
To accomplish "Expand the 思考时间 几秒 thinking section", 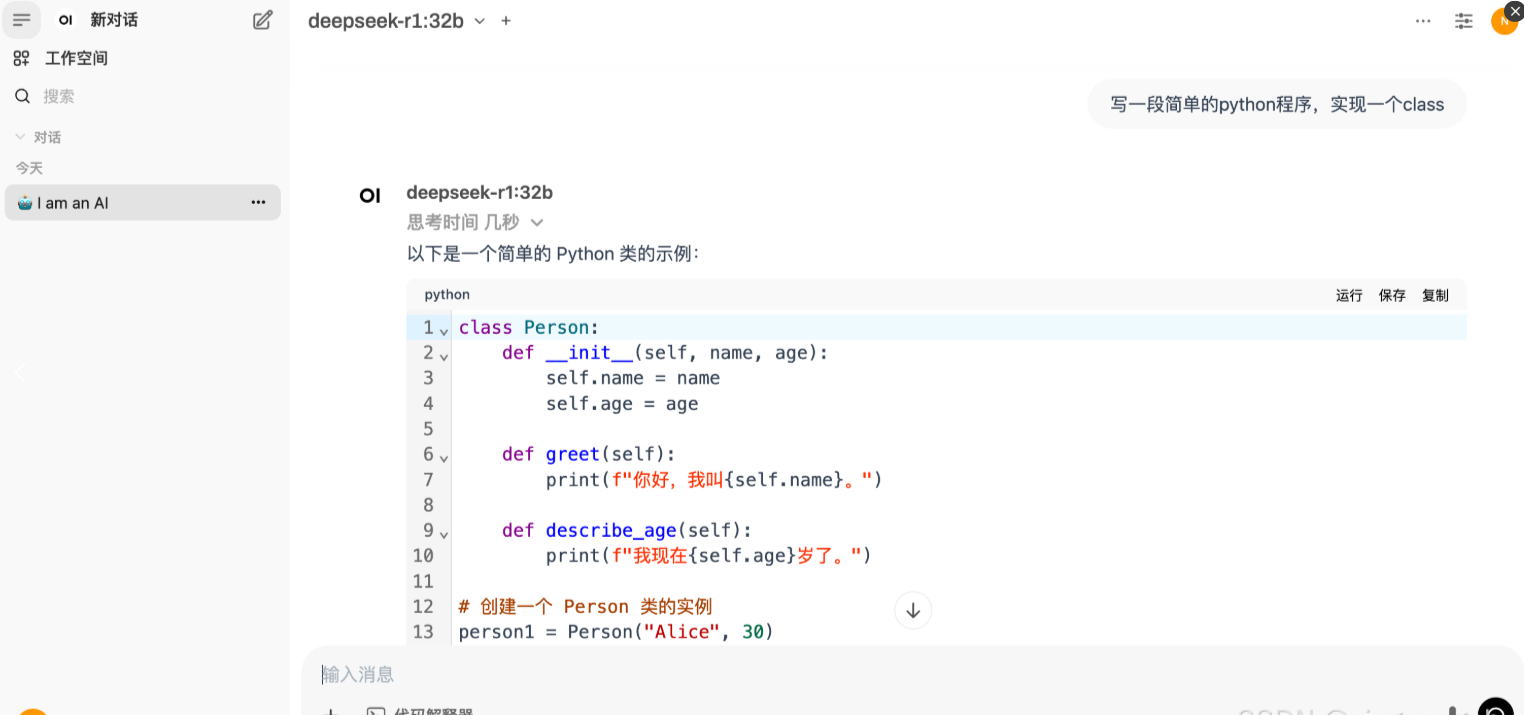I will [475, 222].
